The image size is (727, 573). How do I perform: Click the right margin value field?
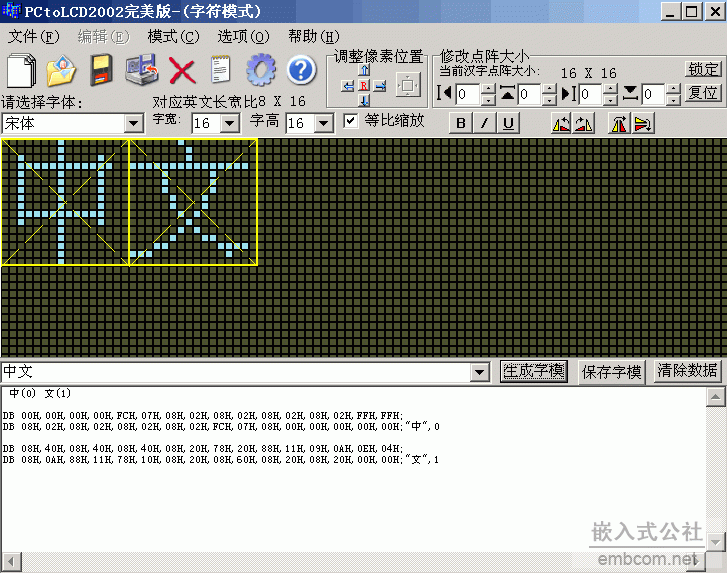(592, 94)
